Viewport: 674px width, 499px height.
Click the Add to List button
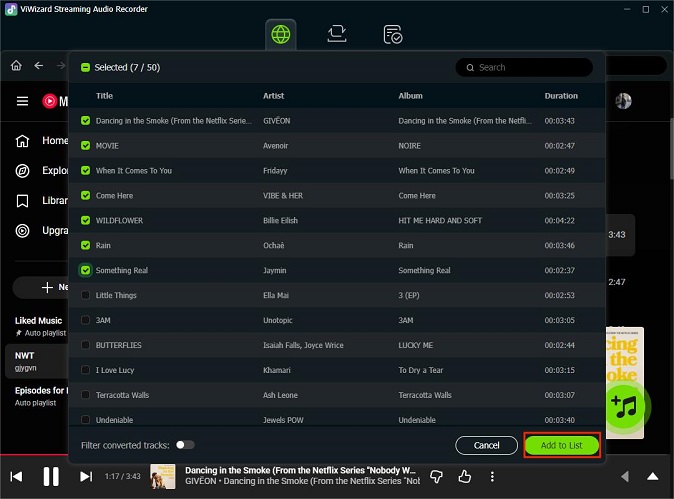[x=561, y=445]
